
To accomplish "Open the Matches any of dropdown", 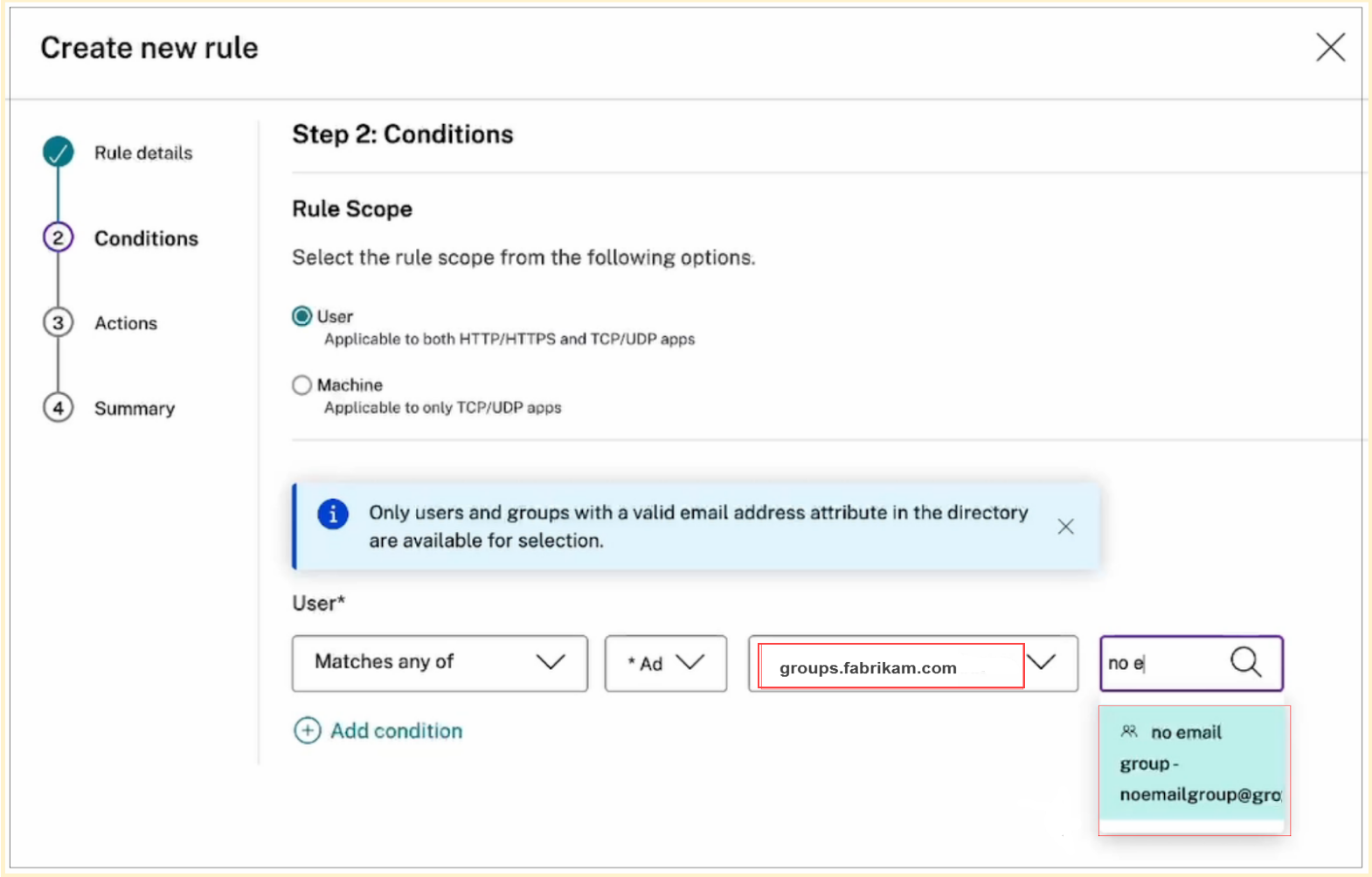I will [x=440, y=663].
